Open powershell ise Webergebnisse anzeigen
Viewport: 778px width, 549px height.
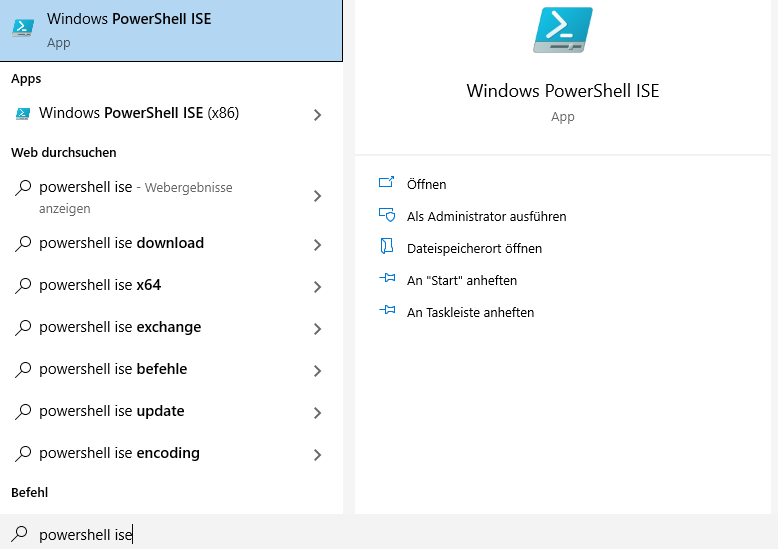171,197
